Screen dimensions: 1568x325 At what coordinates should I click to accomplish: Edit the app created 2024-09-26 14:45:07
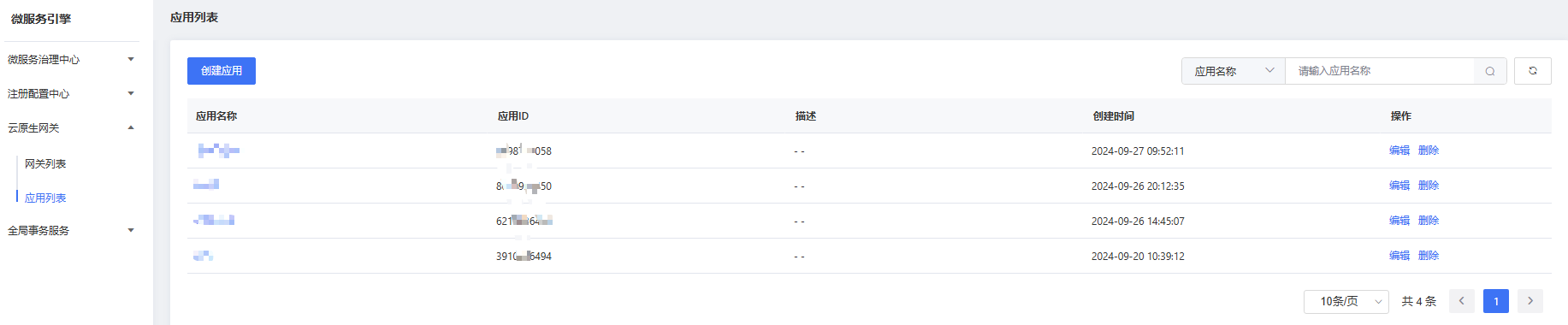click(1399, 221)
